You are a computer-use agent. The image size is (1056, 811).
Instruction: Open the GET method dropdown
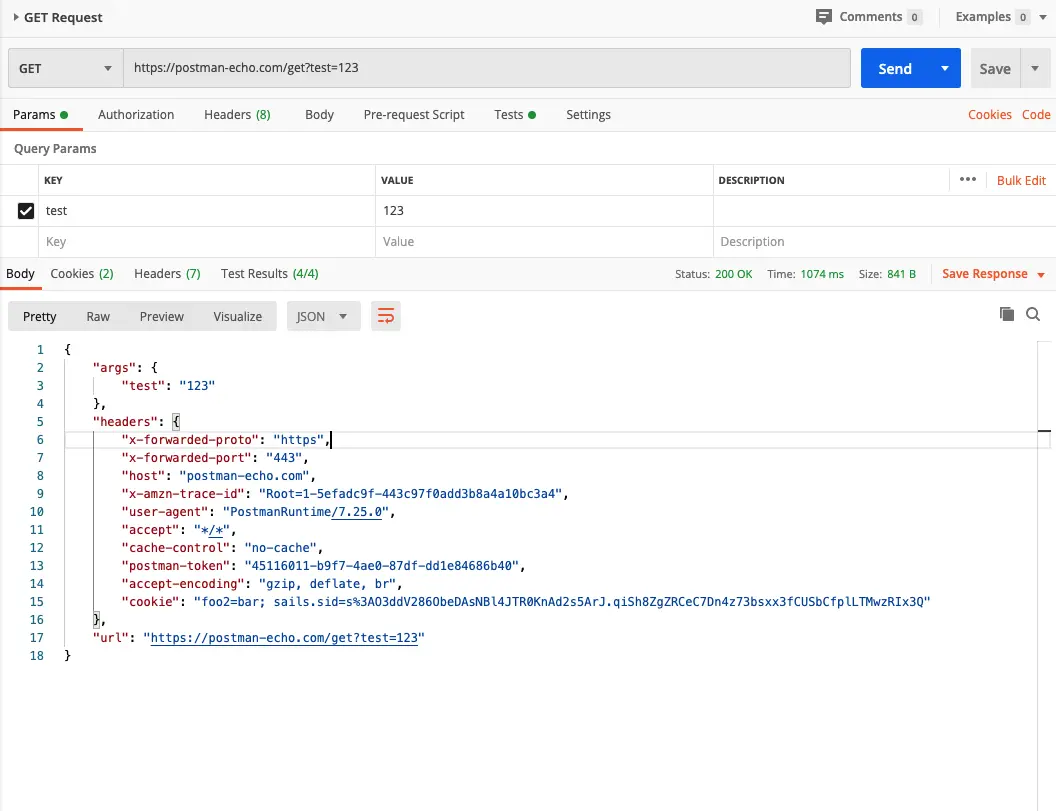click(65, 68)
